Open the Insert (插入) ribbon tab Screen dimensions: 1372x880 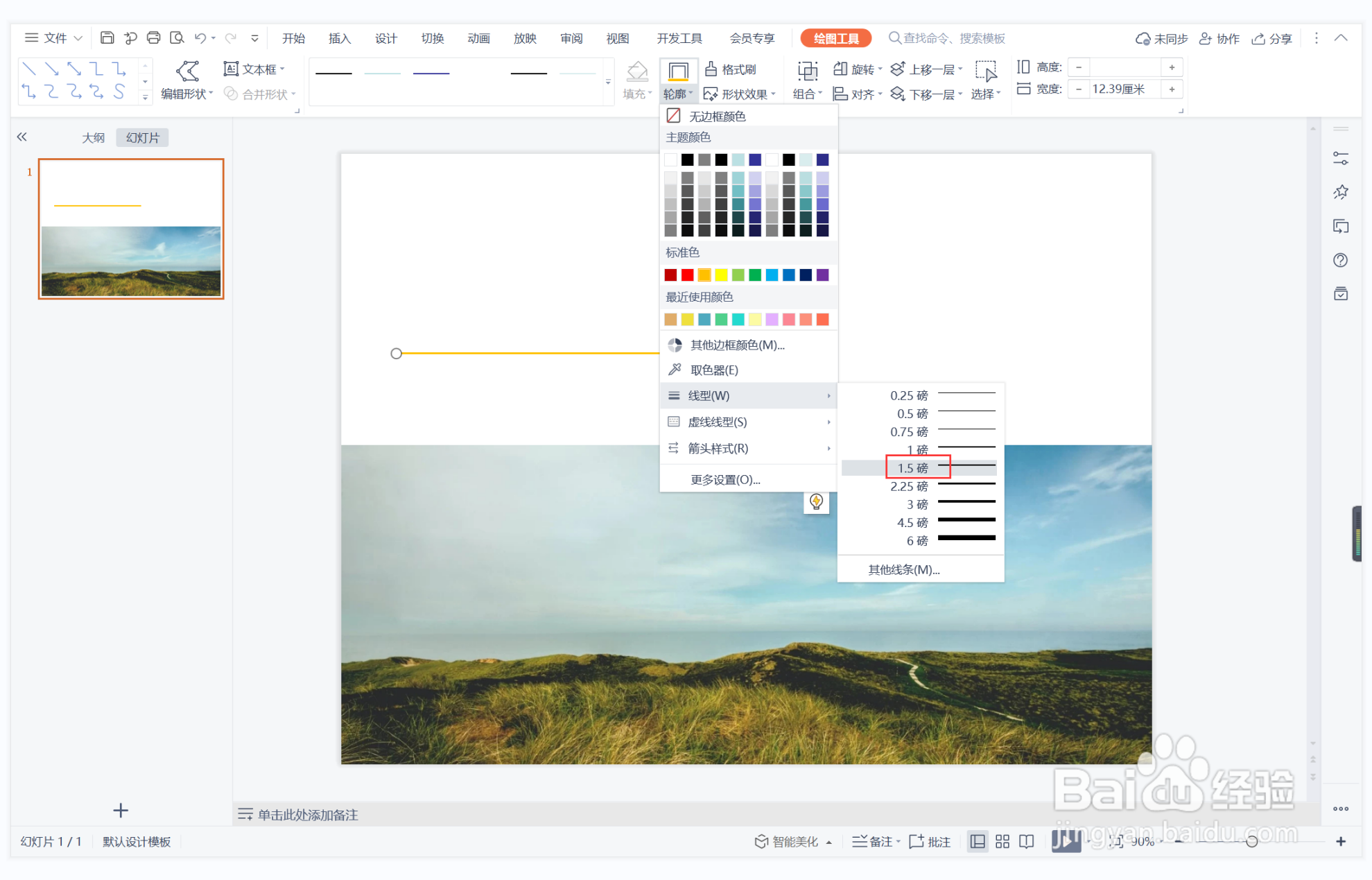(x=339, y=38)
